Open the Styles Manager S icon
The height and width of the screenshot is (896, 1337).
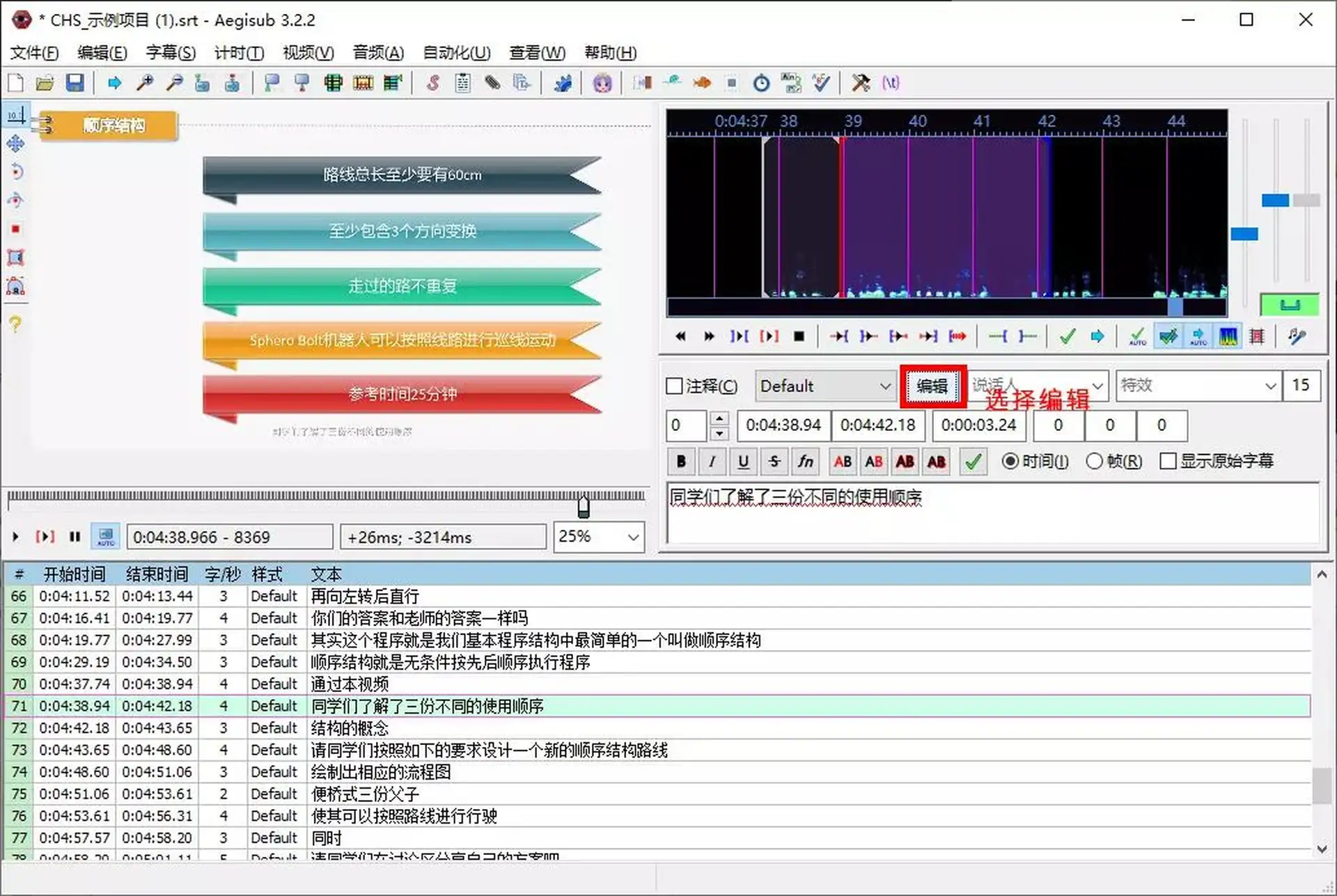(433, 84)
